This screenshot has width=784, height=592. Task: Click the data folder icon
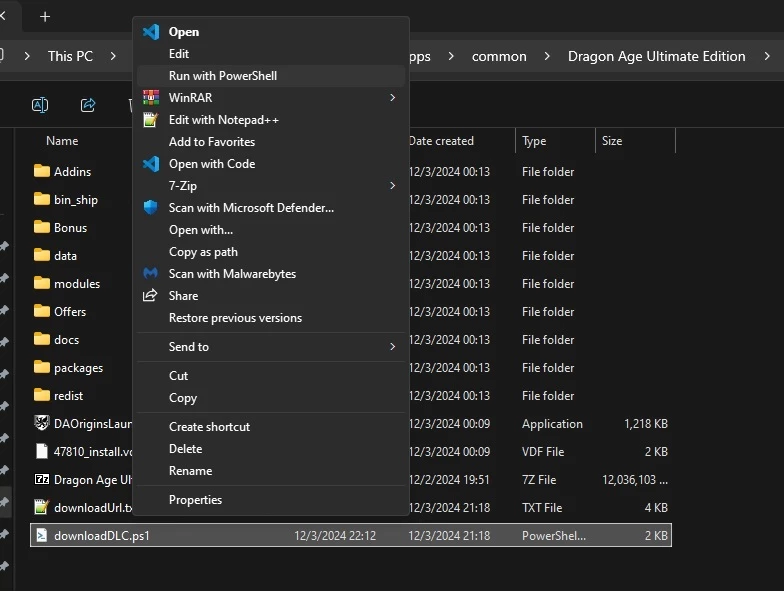(42, 255)
